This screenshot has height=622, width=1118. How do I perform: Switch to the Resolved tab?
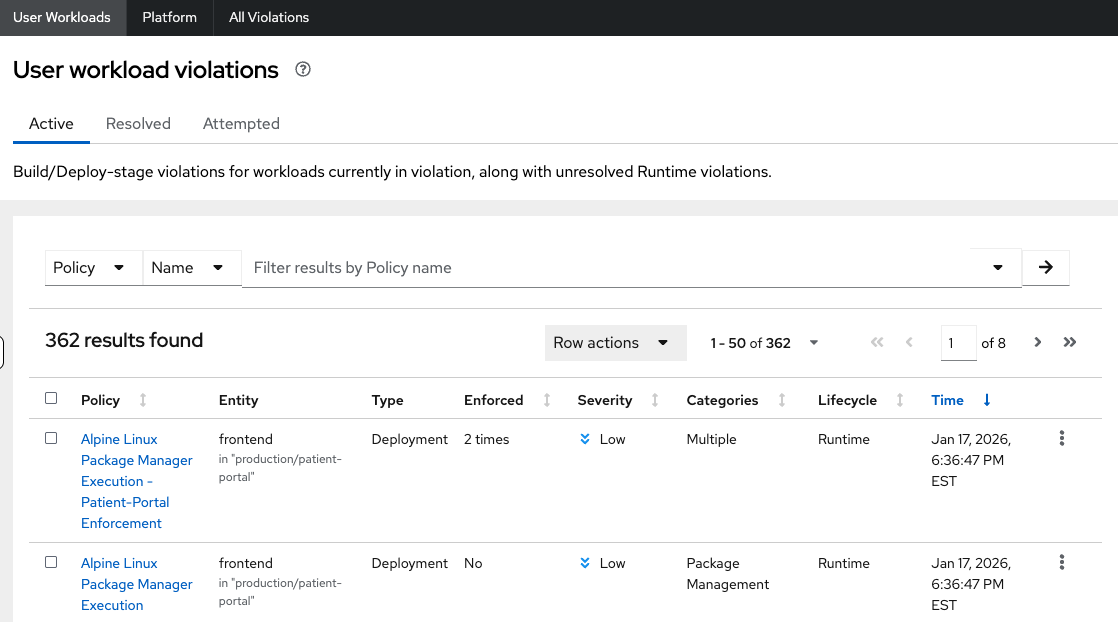pyautogui.click(x=138, y=124)
